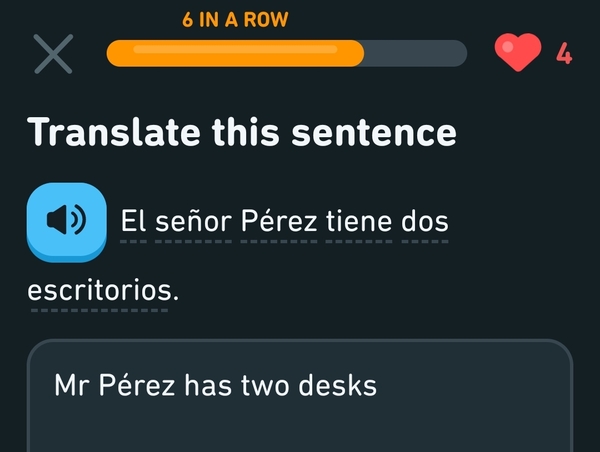The height and width of the screenshot is (452, 600).
Task: Show the hint for the word "El"
Action: [132, 221]
